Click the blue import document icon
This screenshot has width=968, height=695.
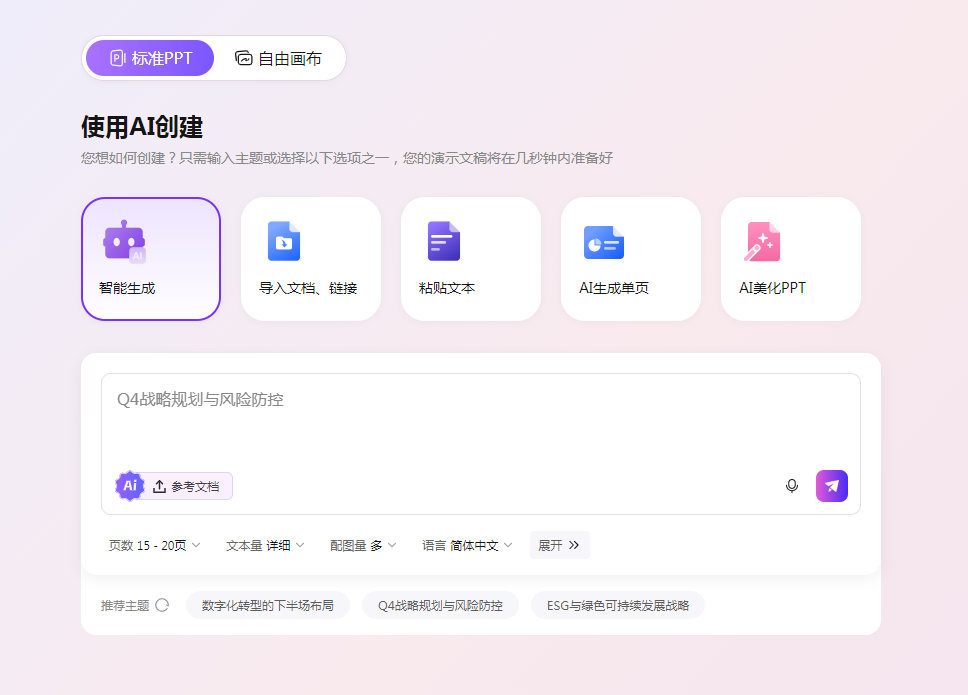click(x=284, y=241)
